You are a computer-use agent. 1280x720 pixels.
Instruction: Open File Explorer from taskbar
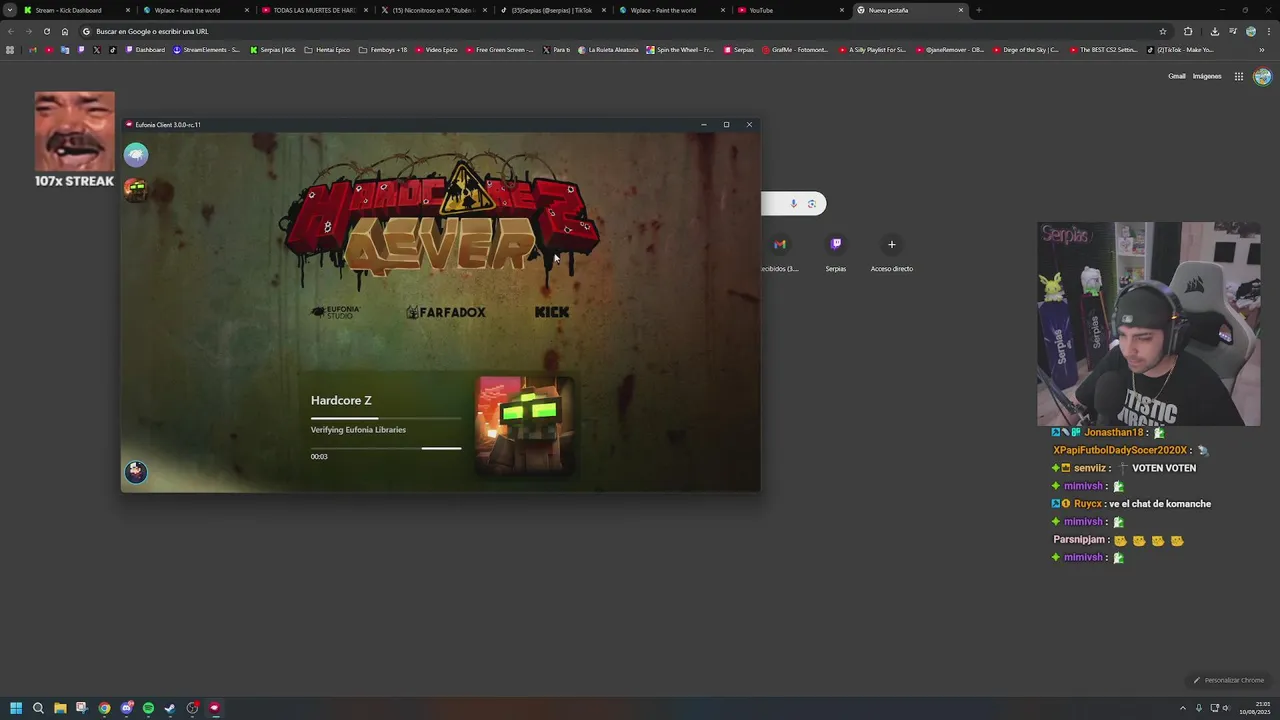(x=60, y=708)
